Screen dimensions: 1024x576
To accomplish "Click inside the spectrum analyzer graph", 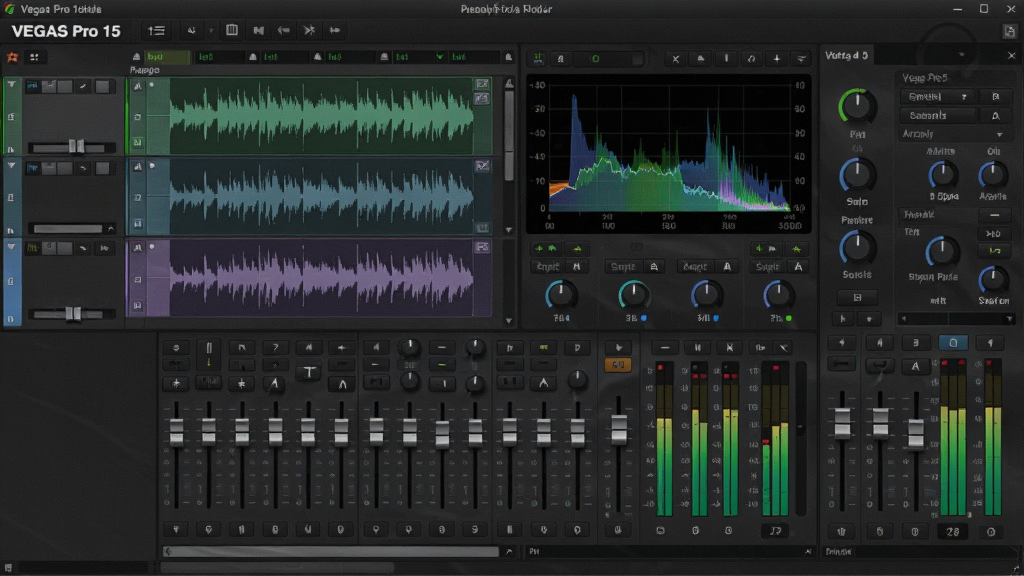I will tap(669, 147).
